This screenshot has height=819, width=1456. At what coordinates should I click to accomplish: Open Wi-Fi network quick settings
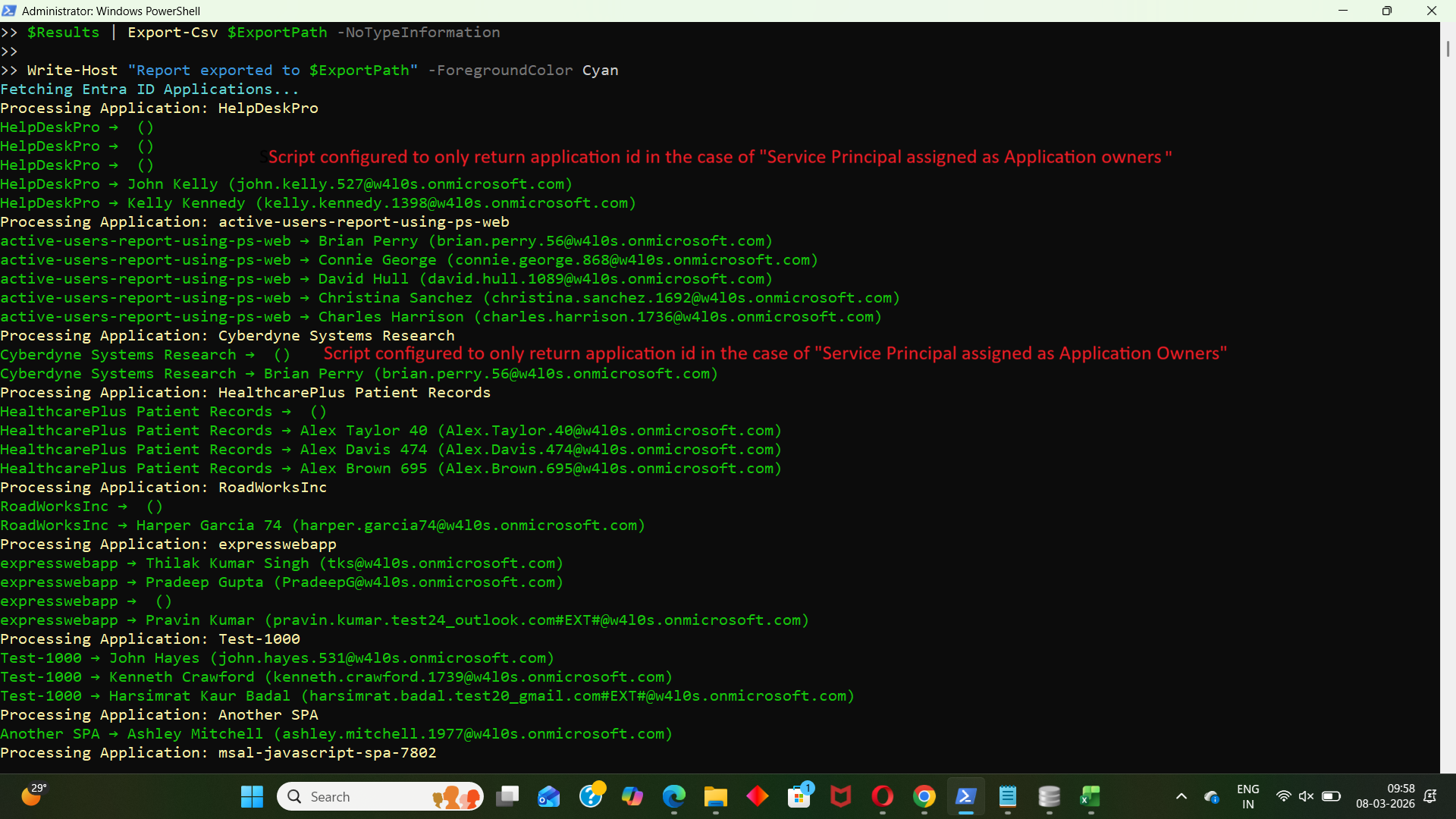pos(1283,796)
